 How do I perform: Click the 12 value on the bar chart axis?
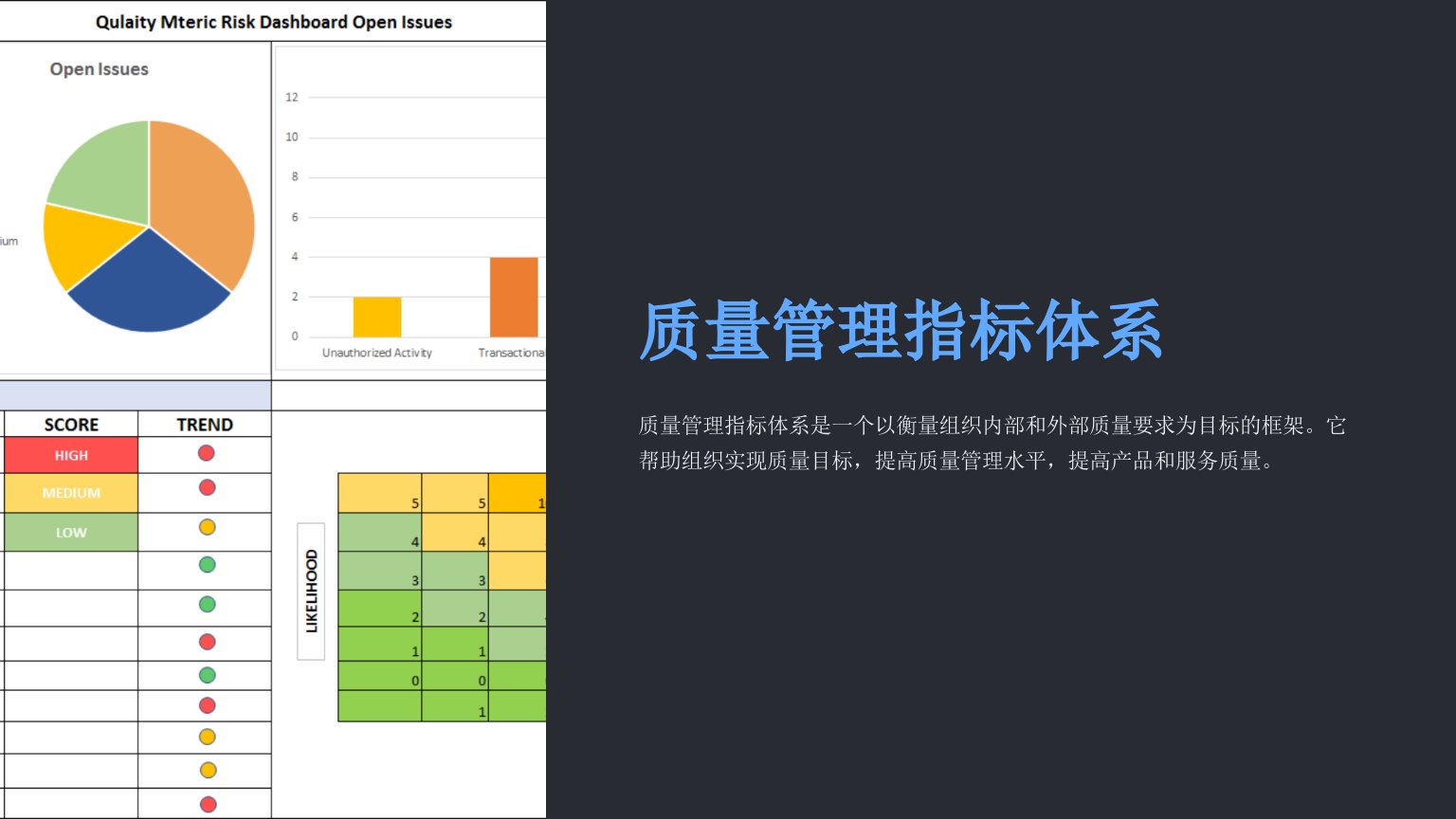pyautogui.click(x=292, y=97)
